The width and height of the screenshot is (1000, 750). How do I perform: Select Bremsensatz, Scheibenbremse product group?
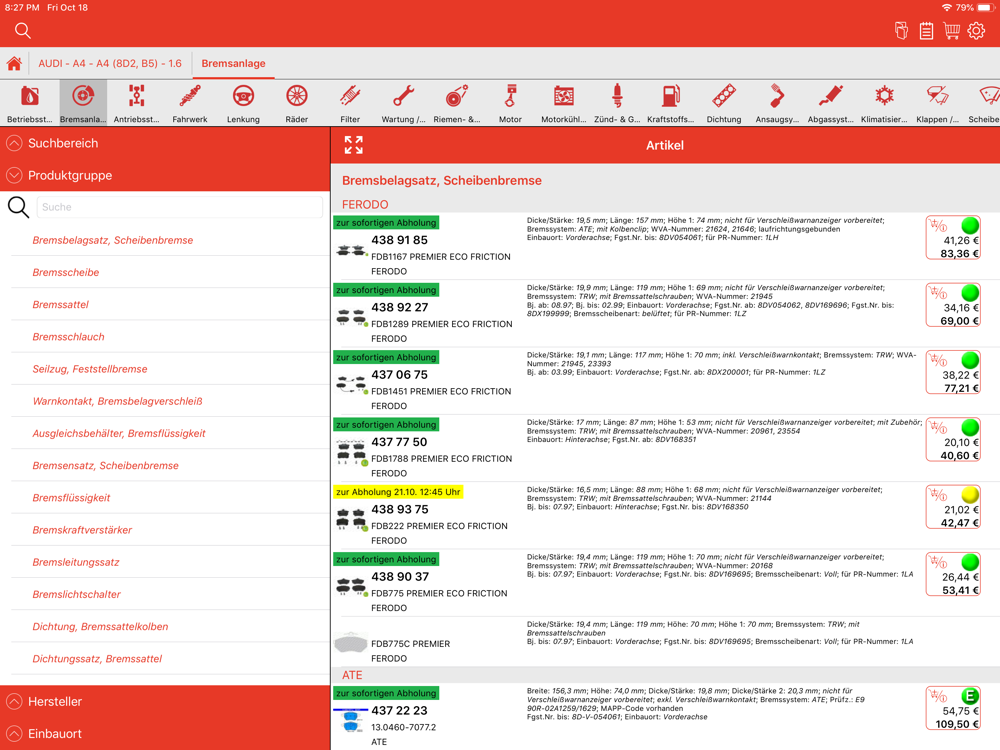pos(106,466)
